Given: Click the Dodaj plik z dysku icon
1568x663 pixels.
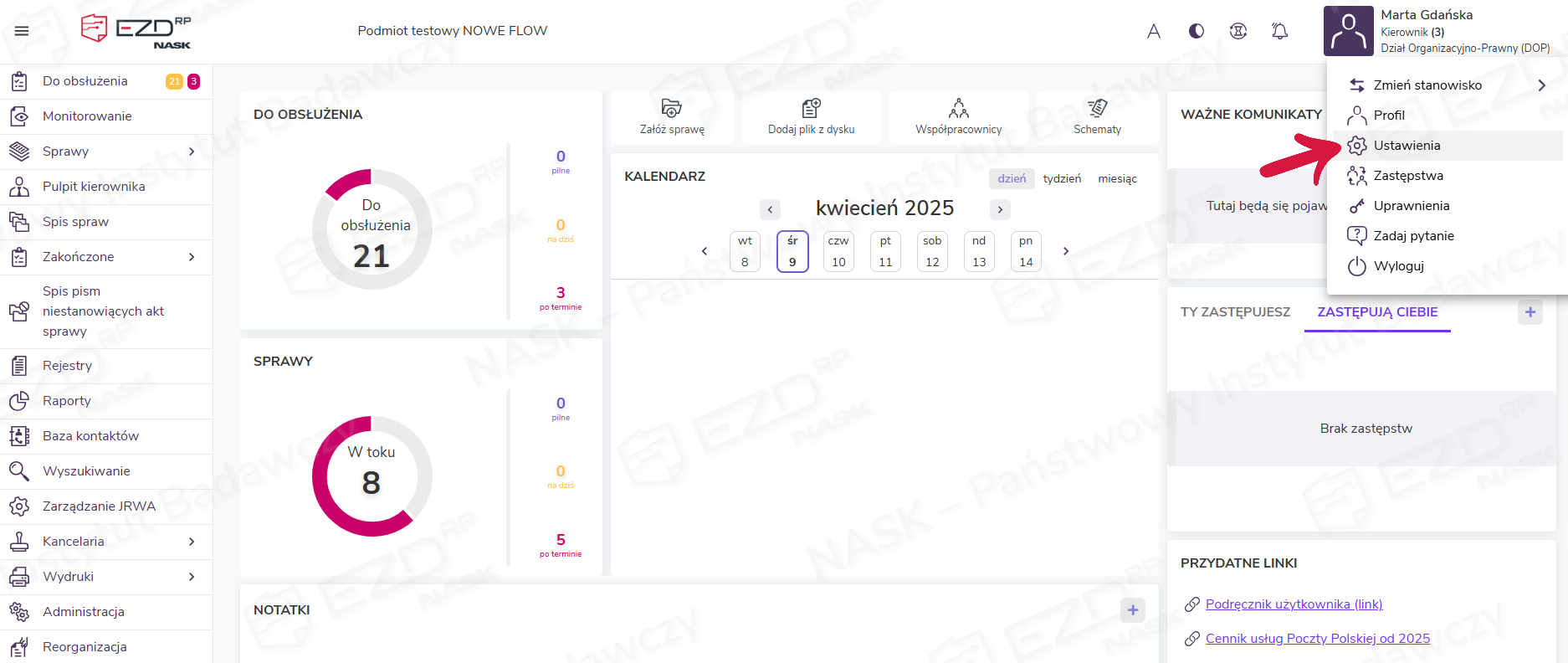Looking at the screenshot, I should pos(811,108).
